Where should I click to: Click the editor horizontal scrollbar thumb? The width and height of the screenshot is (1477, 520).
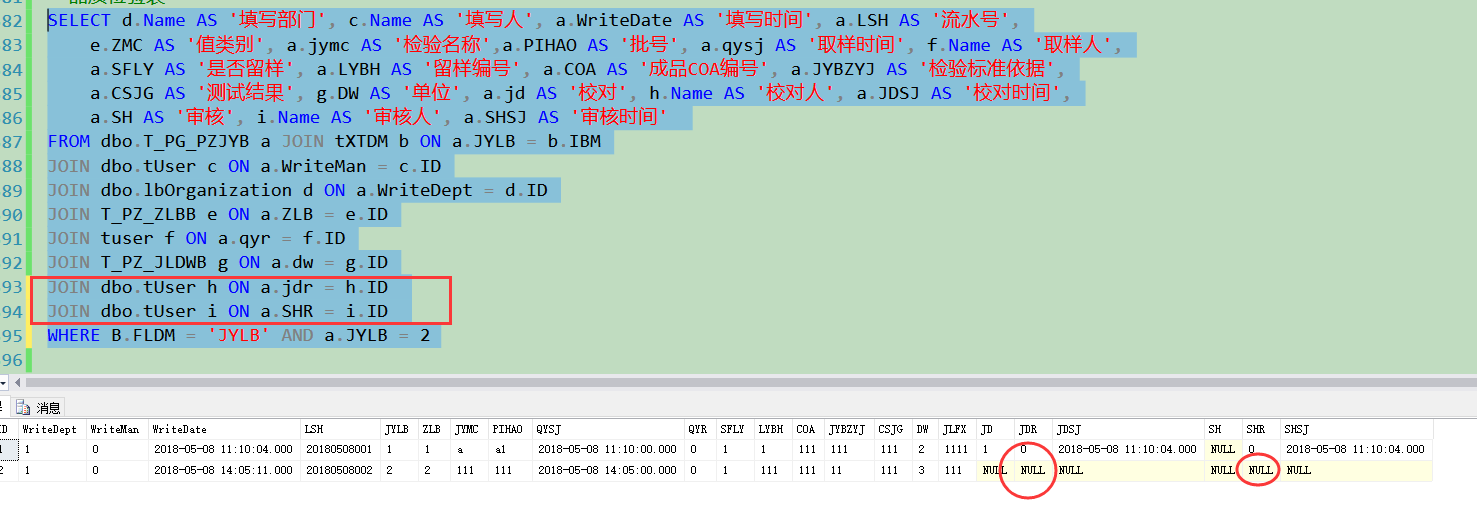click(750, 383)
